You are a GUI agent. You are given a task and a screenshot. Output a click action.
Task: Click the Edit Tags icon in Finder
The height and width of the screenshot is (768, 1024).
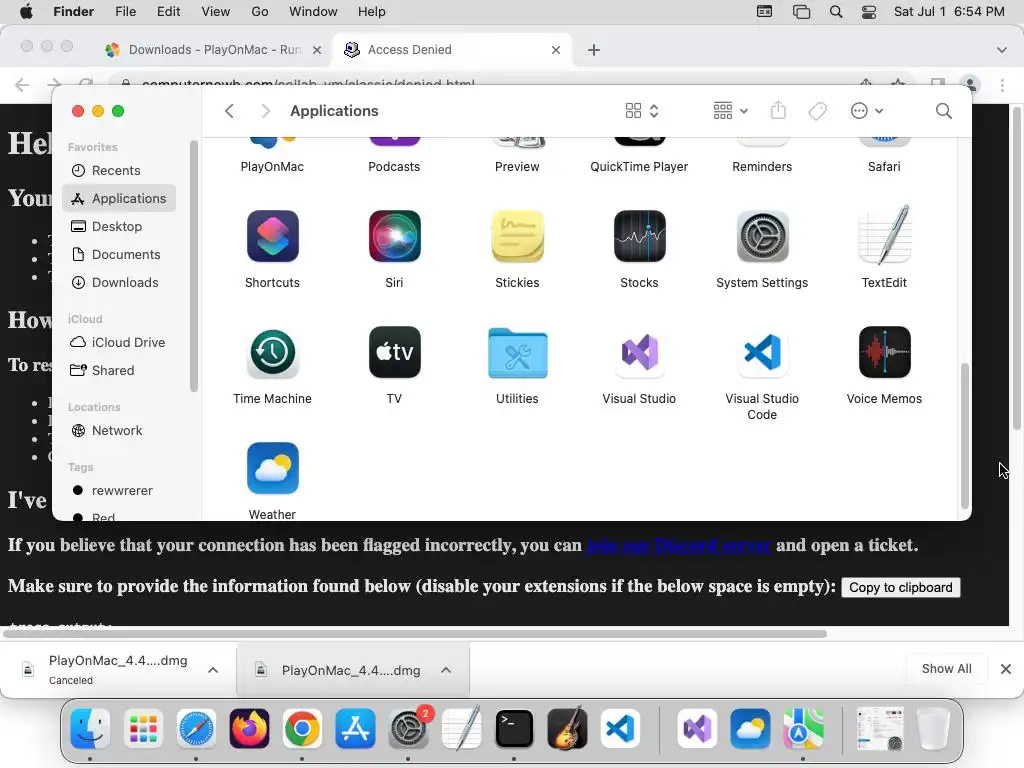point(818,111)
